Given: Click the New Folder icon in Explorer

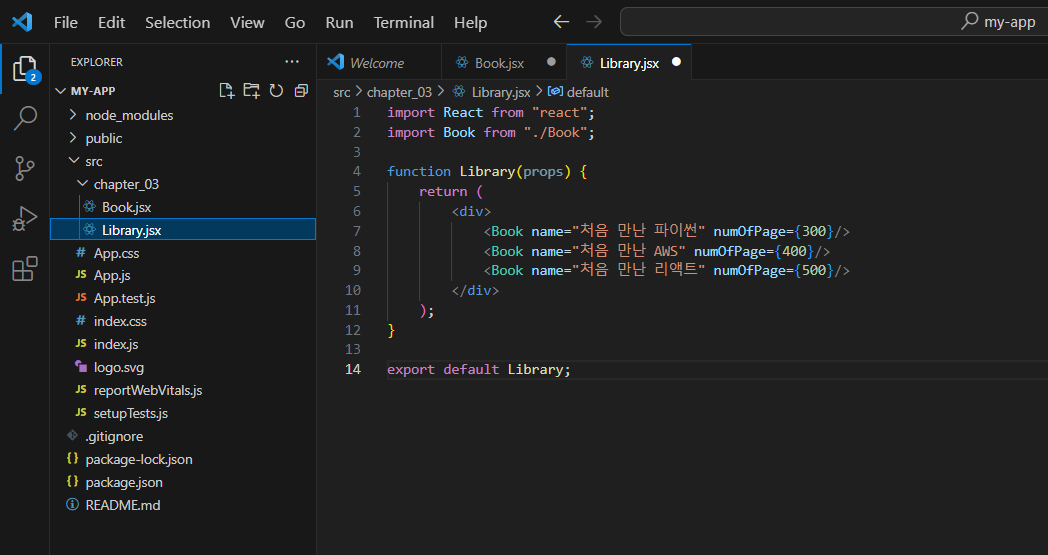Looking at the screenshot, I should (251, 91).
